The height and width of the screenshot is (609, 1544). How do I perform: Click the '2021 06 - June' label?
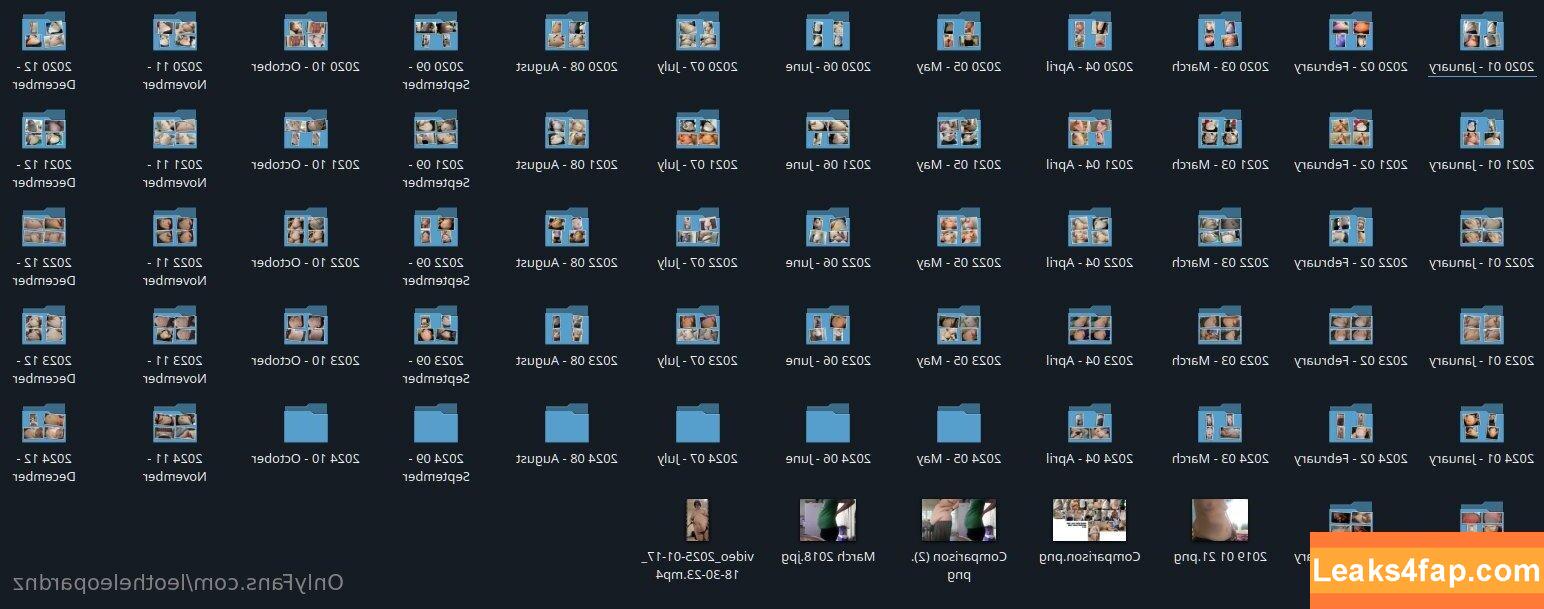pos(828,164)
